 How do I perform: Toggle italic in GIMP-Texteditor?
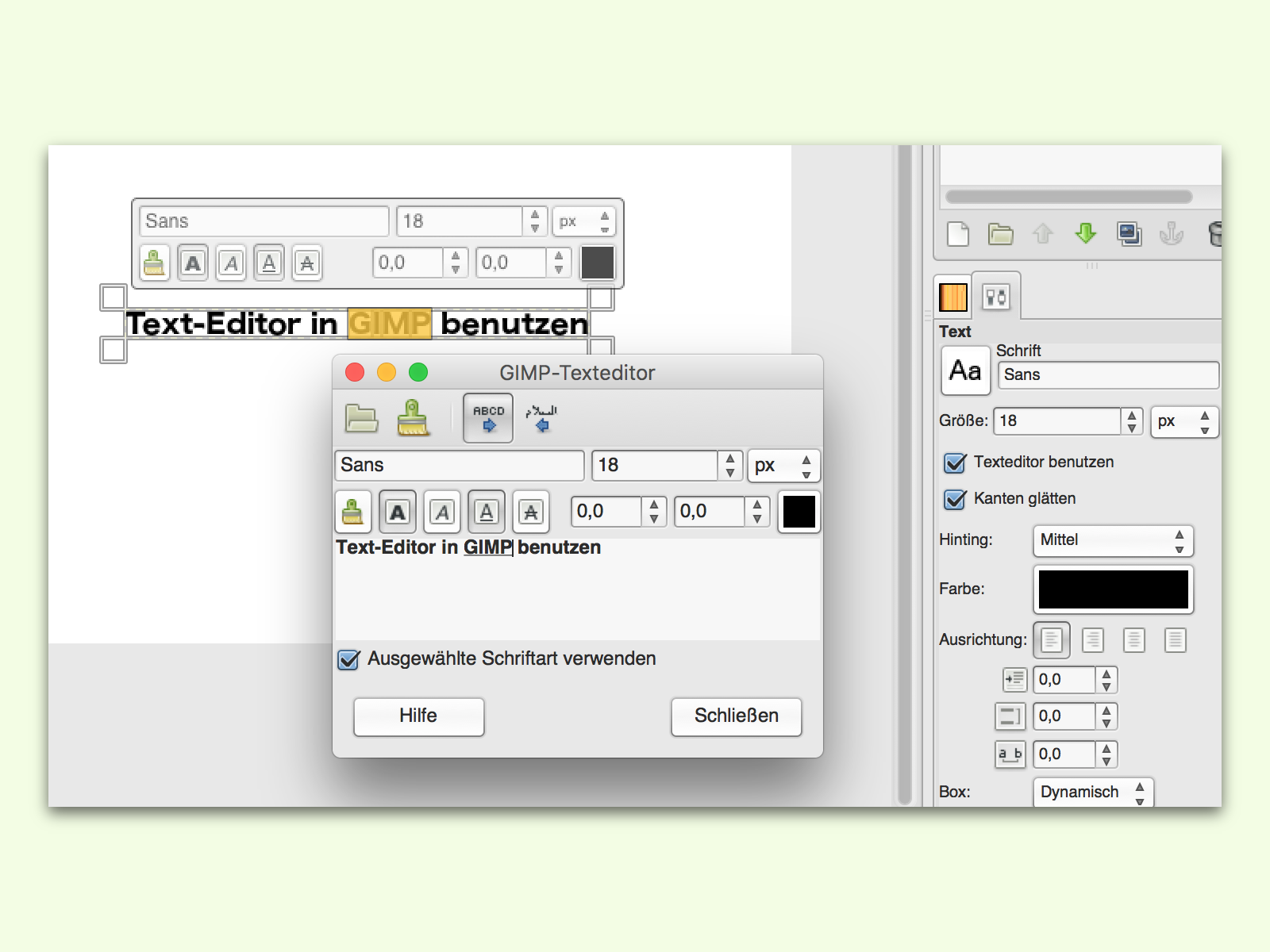tap(442, 512)
